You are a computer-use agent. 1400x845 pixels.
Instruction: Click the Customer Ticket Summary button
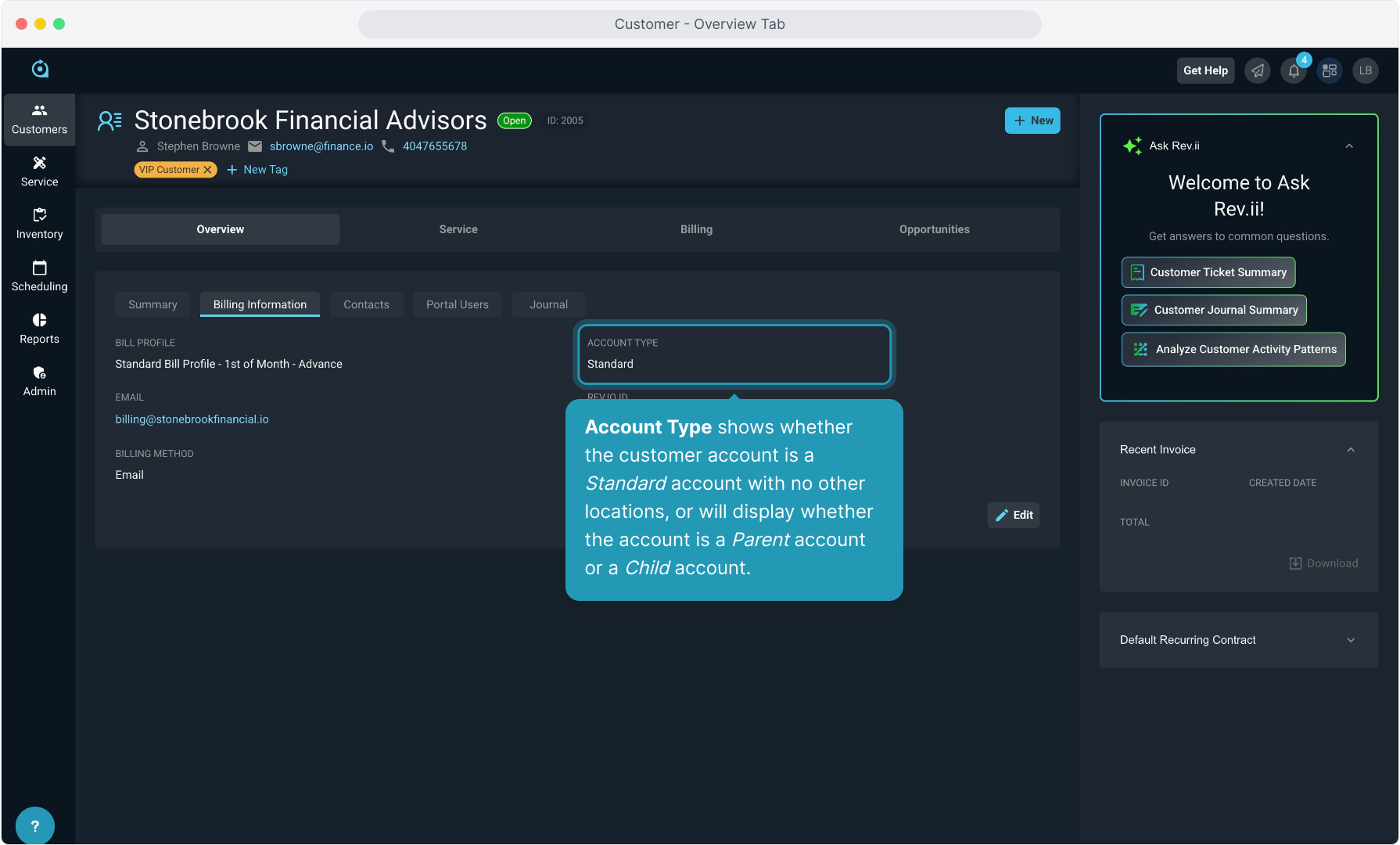(1208, 272)
